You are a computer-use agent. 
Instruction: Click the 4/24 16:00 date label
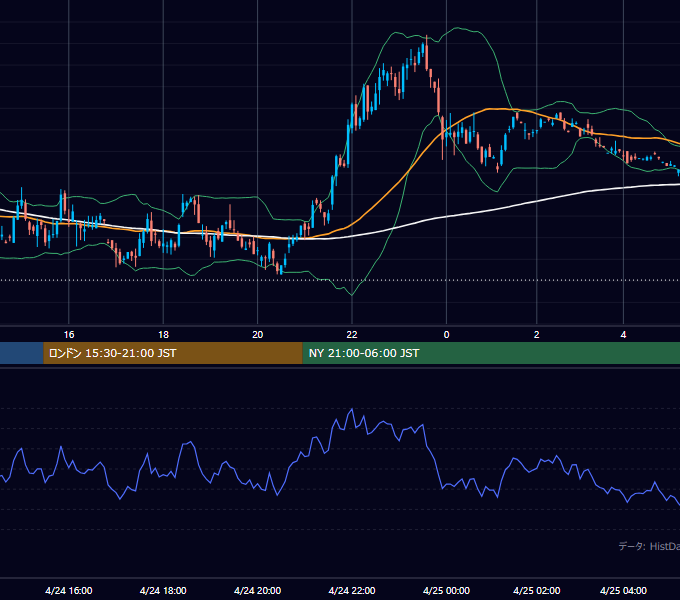(x=69, y=590)
